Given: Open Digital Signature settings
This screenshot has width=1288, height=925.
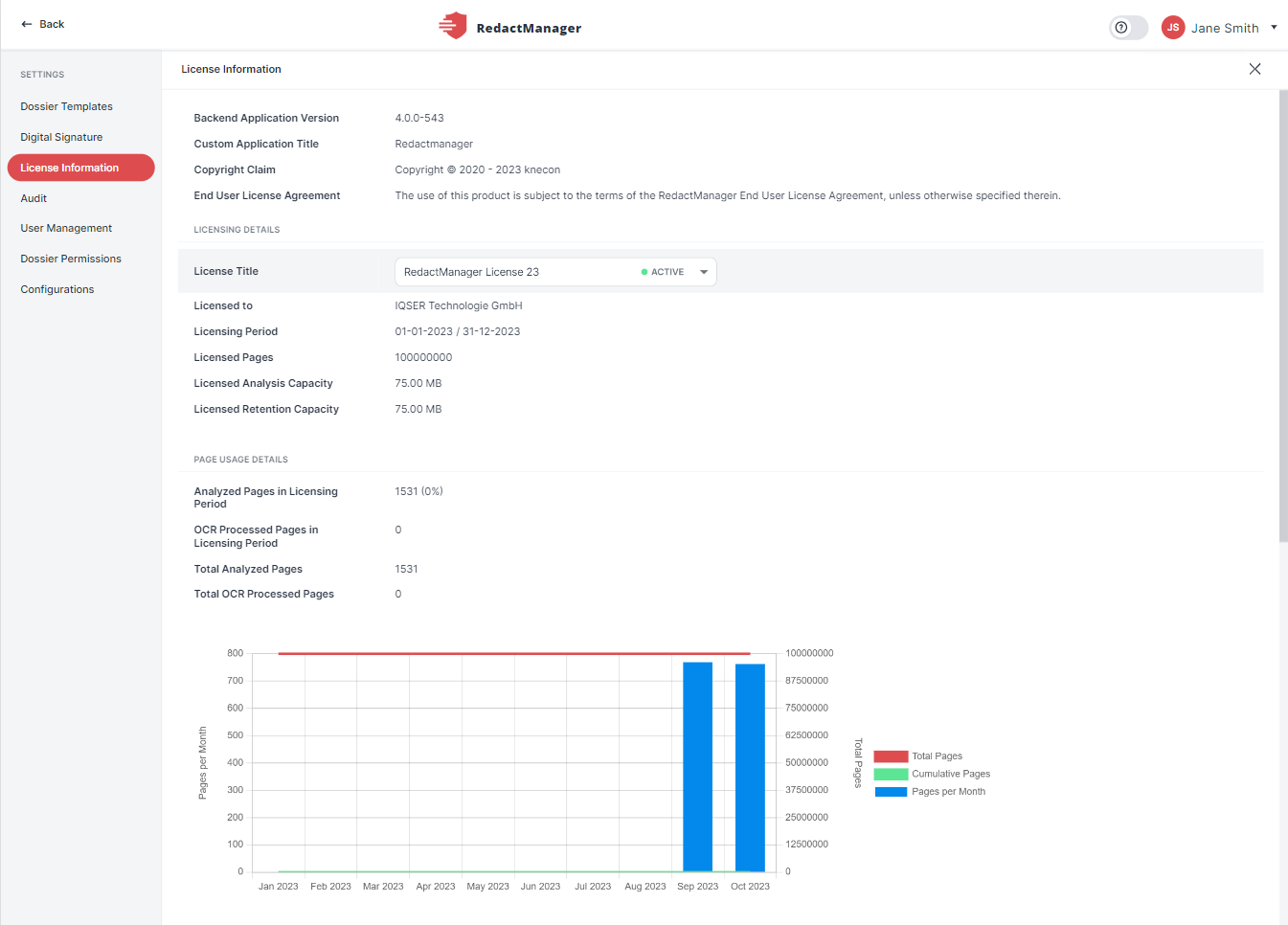Looking at the screenshot, I should (x=61, y=137).
